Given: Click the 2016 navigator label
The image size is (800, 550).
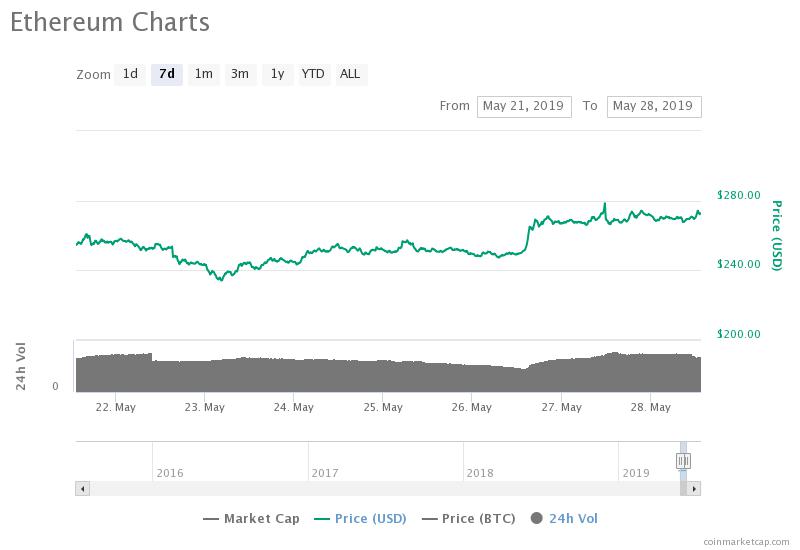Looking at the screenshot, I should (170, 473).
